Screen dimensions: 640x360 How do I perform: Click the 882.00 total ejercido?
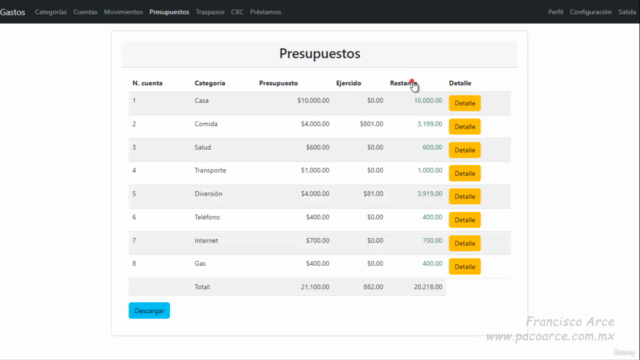click(x=373, y=287)
